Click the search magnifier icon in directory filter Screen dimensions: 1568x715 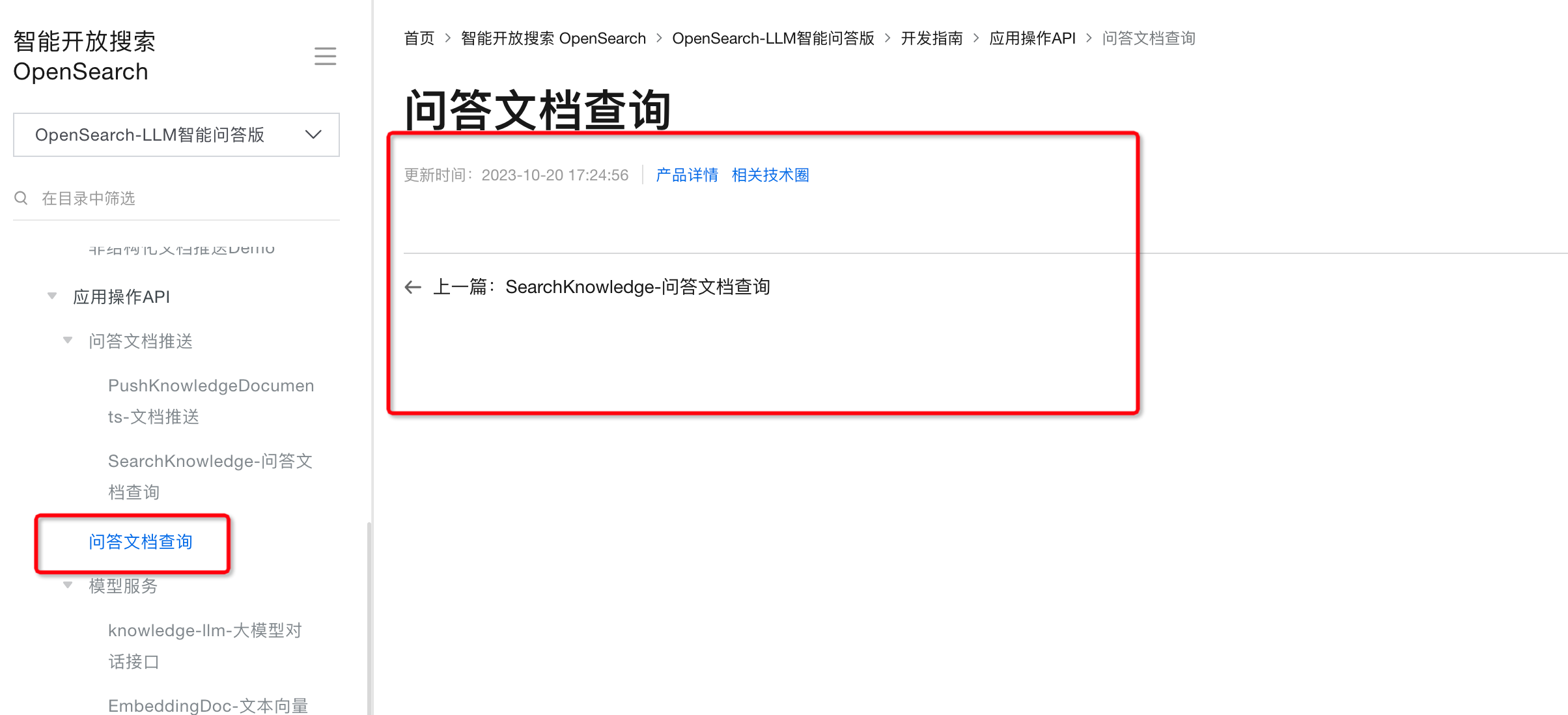tap(21, 198)
